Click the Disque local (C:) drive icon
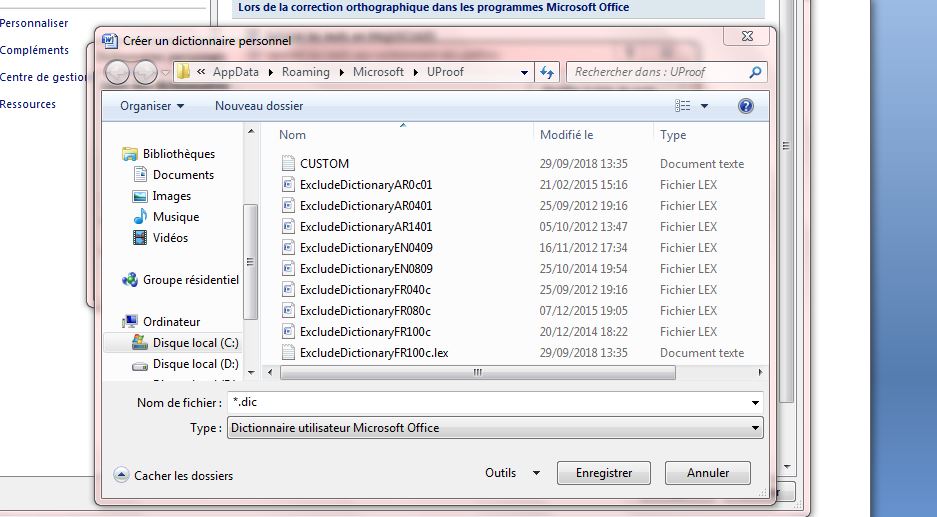 [140, 342]
